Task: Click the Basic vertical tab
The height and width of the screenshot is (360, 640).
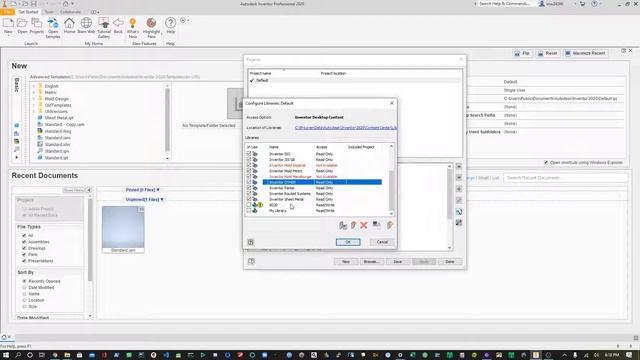Action: [17, 84]
